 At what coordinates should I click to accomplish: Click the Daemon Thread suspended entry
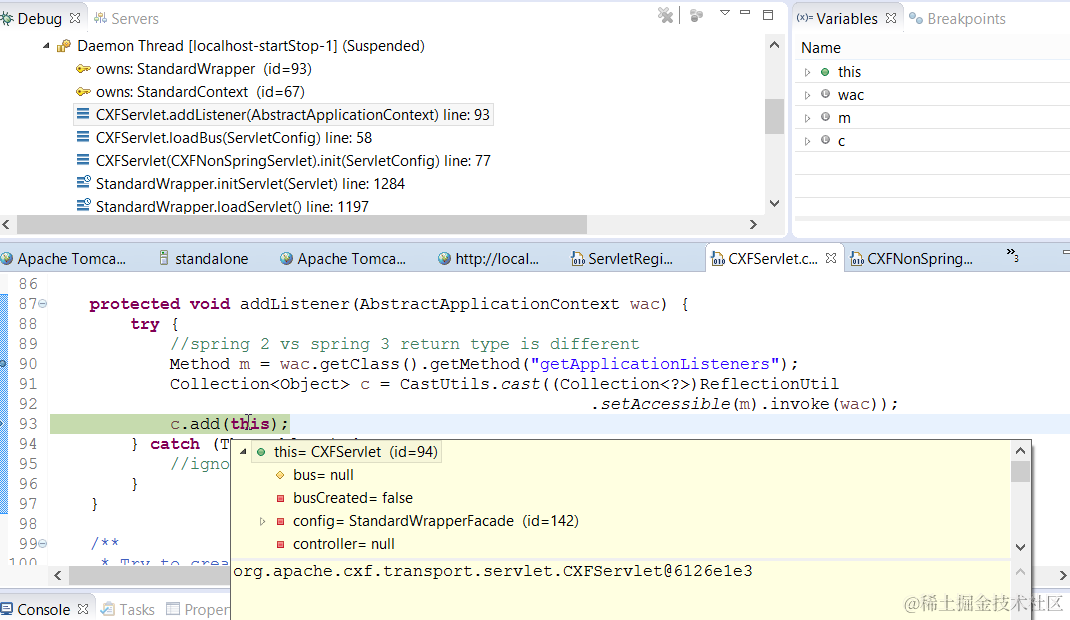tap(241, 46)
